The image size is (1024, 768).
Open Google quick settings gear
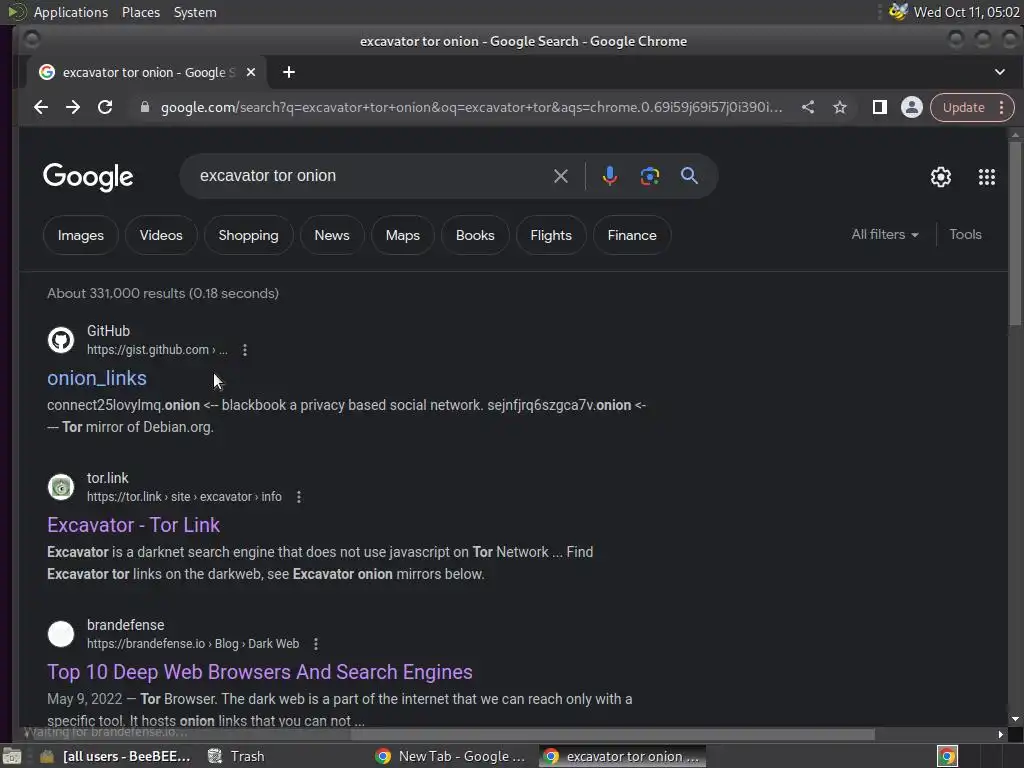(x=940, y=176)
